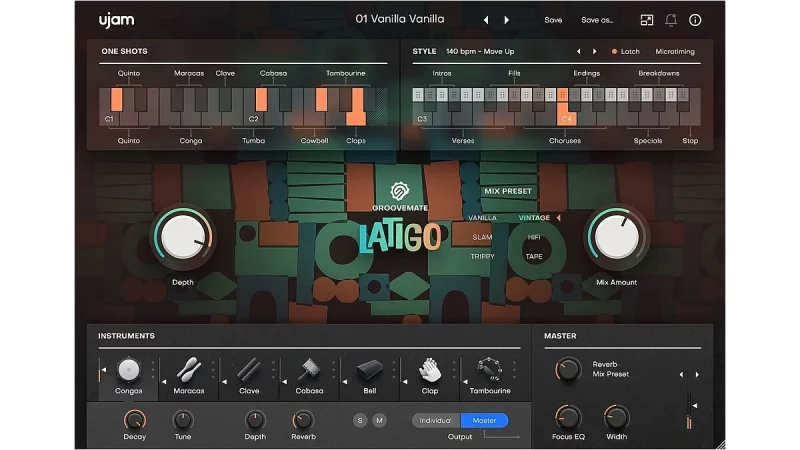Choose the HIFI mix preset
The height and width of the screenshot is (450, 800).
tap(534, 237)
